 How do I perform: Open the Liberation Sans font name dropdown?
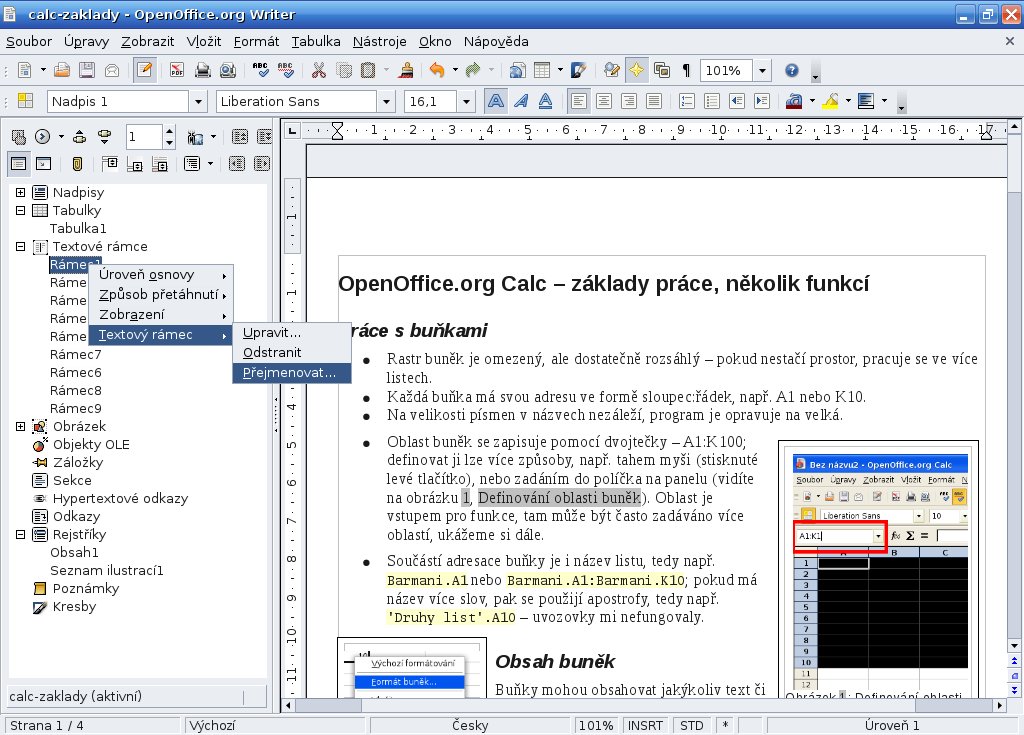click(387, 101)
